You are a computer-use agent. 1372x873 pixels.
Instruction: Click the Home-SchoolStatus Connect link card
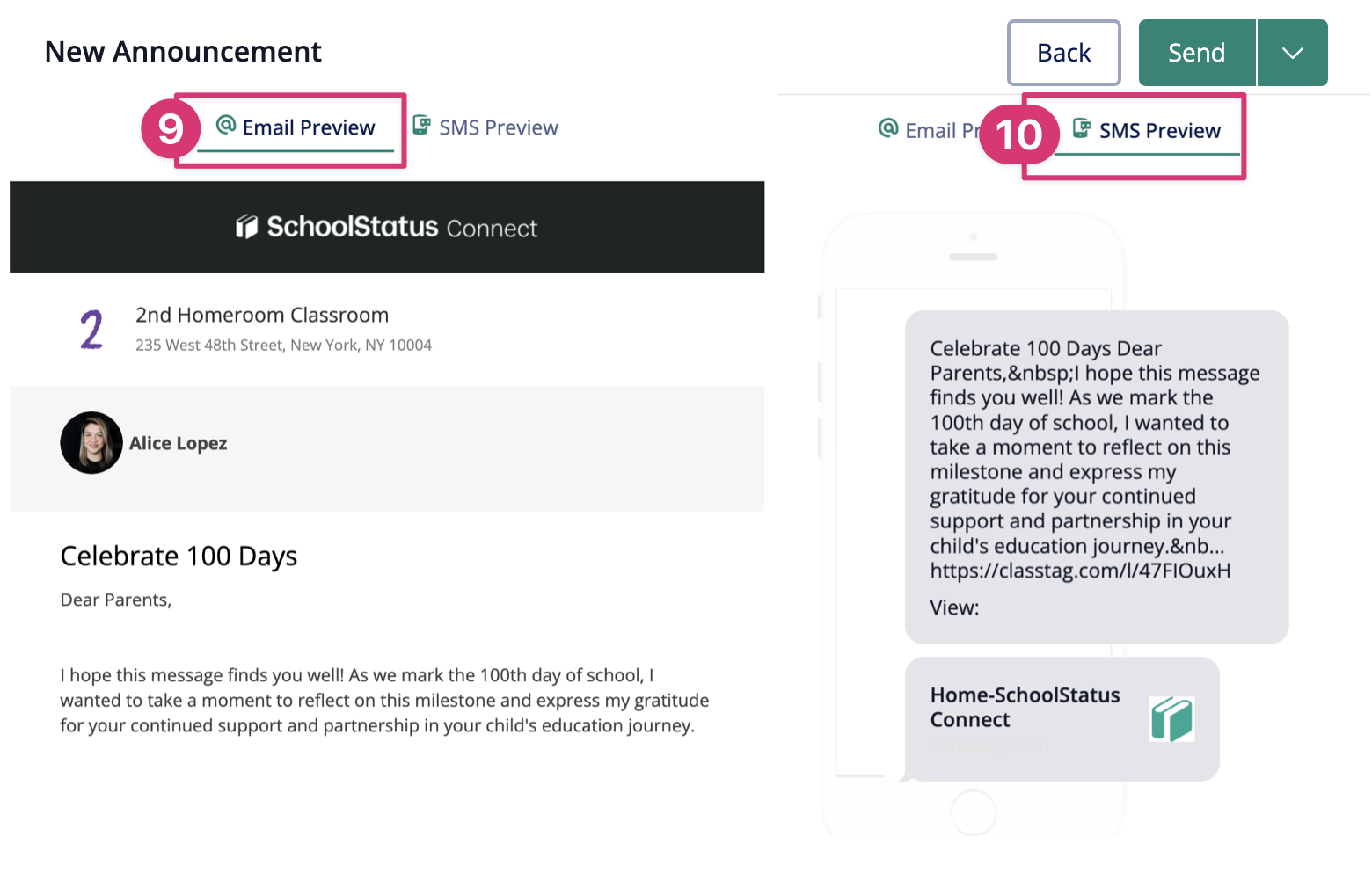pyautogui.click(x=1025, y=708)
